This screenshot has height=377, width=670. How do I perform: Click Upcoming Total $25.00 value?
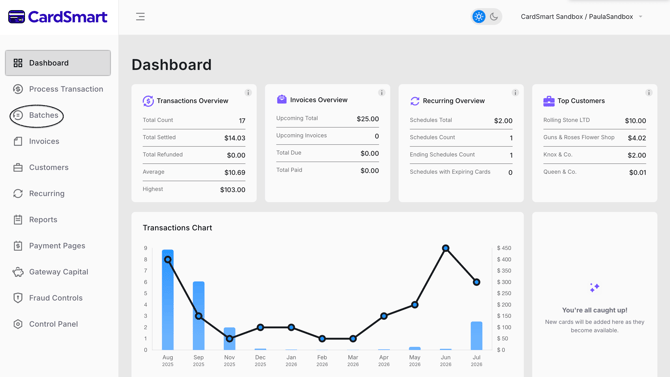(x=368, y=119)
